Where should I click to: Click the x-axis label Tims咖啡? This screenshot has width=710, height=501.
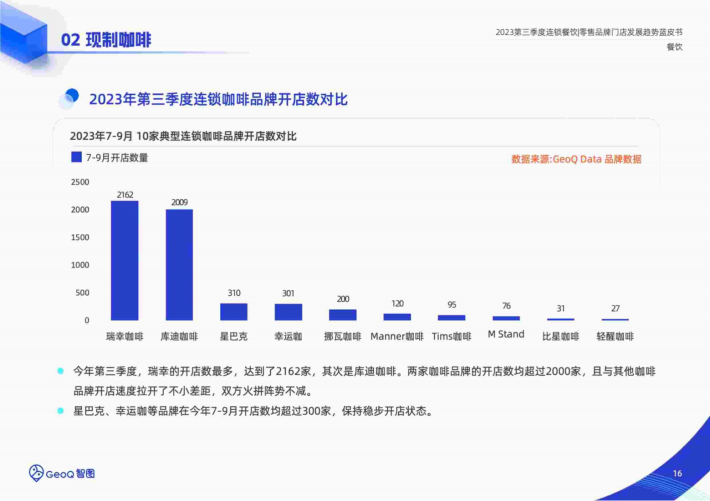pos(451,337)
